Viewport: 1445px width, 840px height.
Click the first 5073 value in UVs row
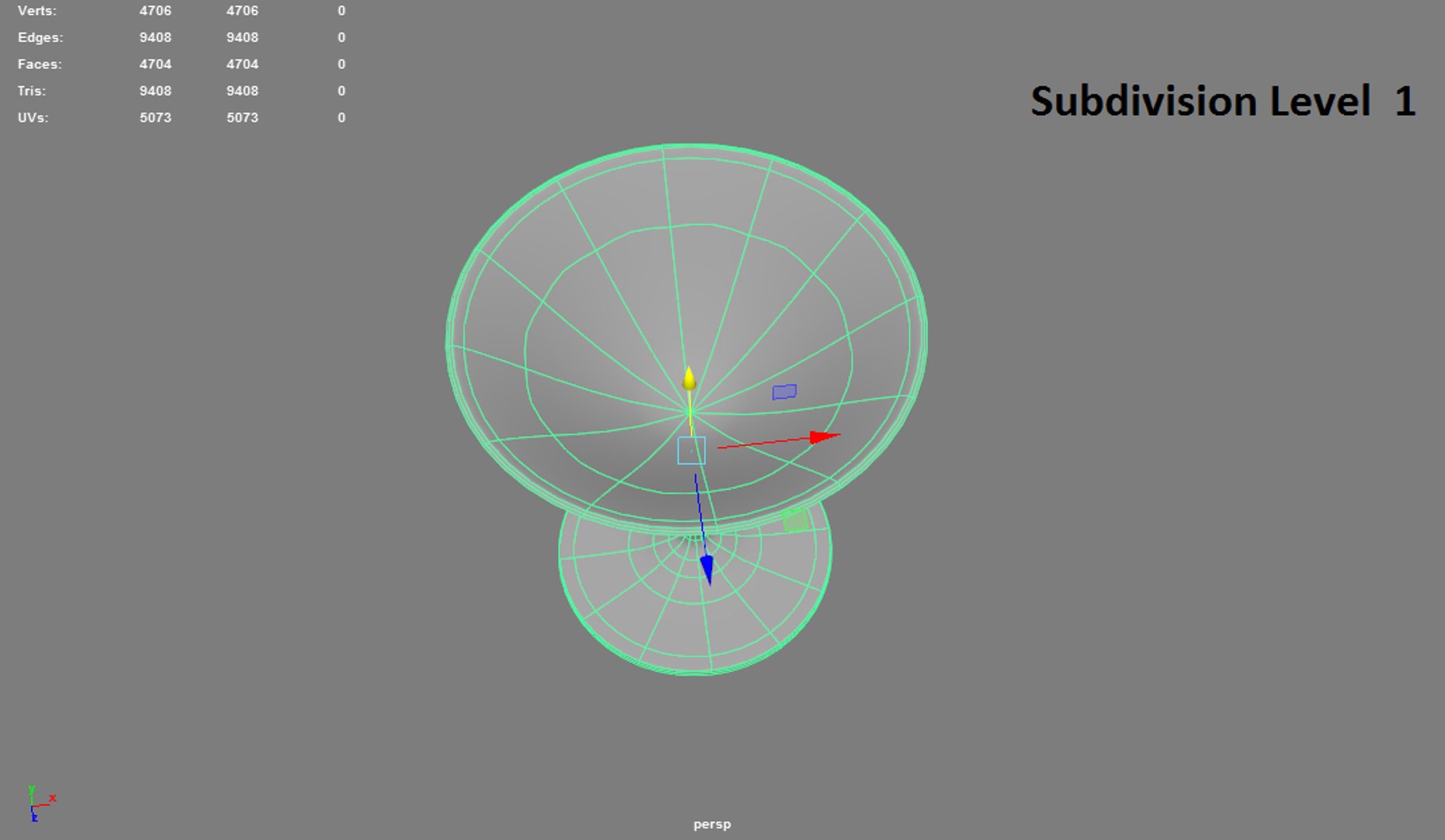coord(156,117)
